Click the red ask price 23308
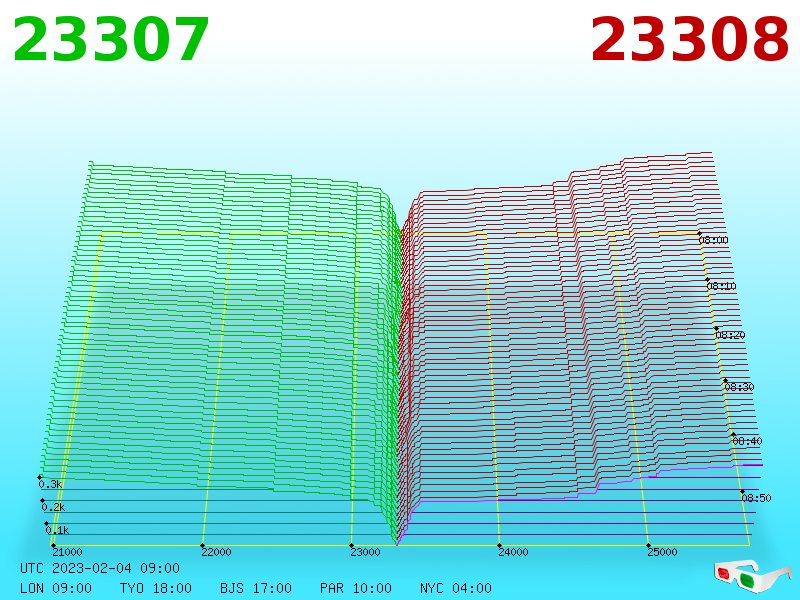800x600 pixels. tap(690, 40)
